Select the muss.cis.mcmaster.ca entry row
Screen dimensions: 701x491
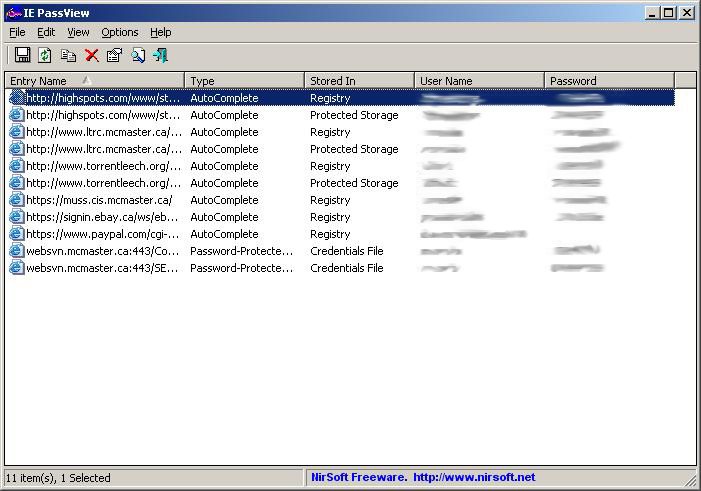[x=98, y=200]
